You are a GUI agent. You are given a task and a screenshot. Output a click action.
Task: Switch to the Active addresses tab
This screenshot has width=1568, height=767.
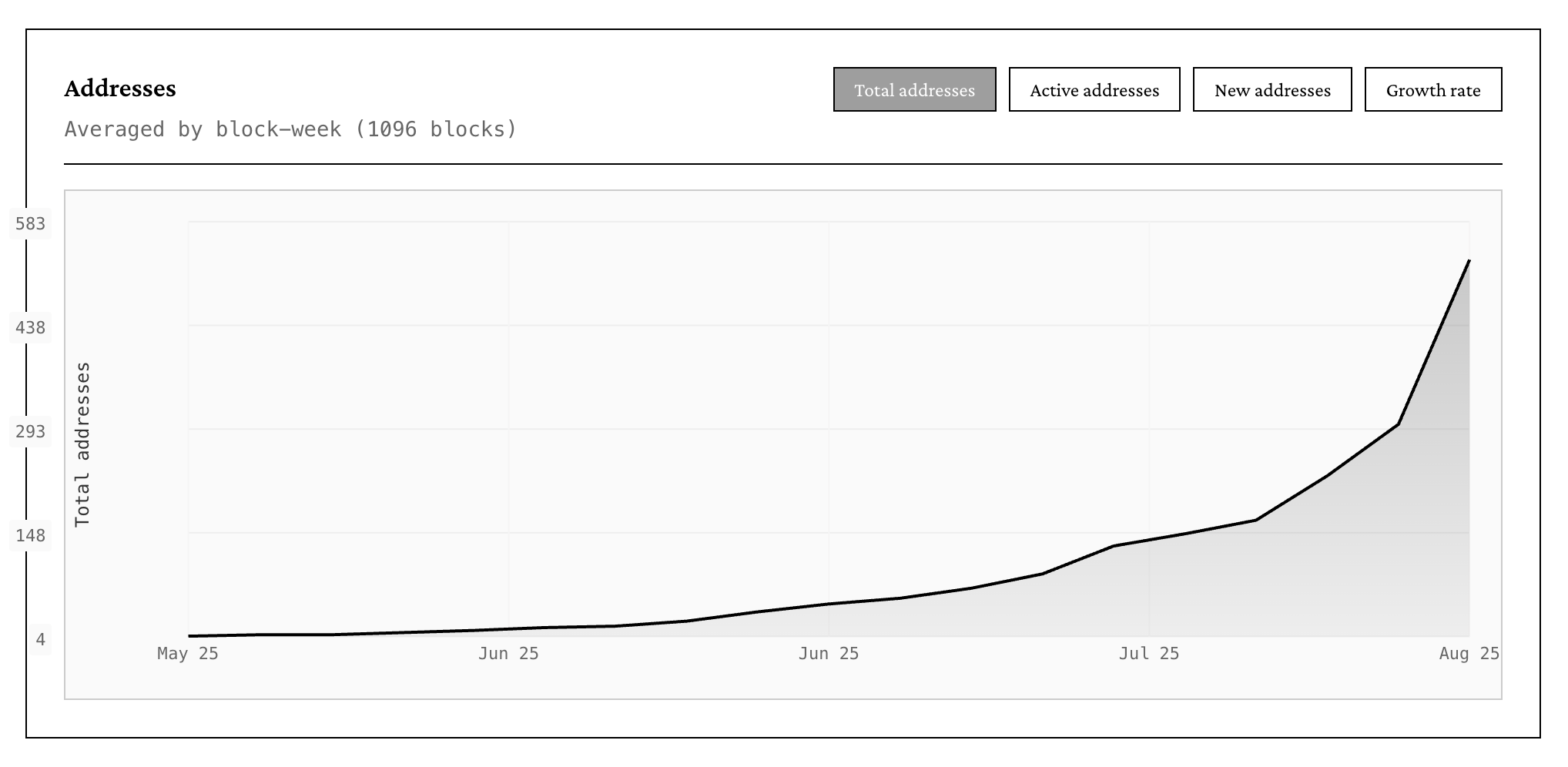pos(1094,90)
